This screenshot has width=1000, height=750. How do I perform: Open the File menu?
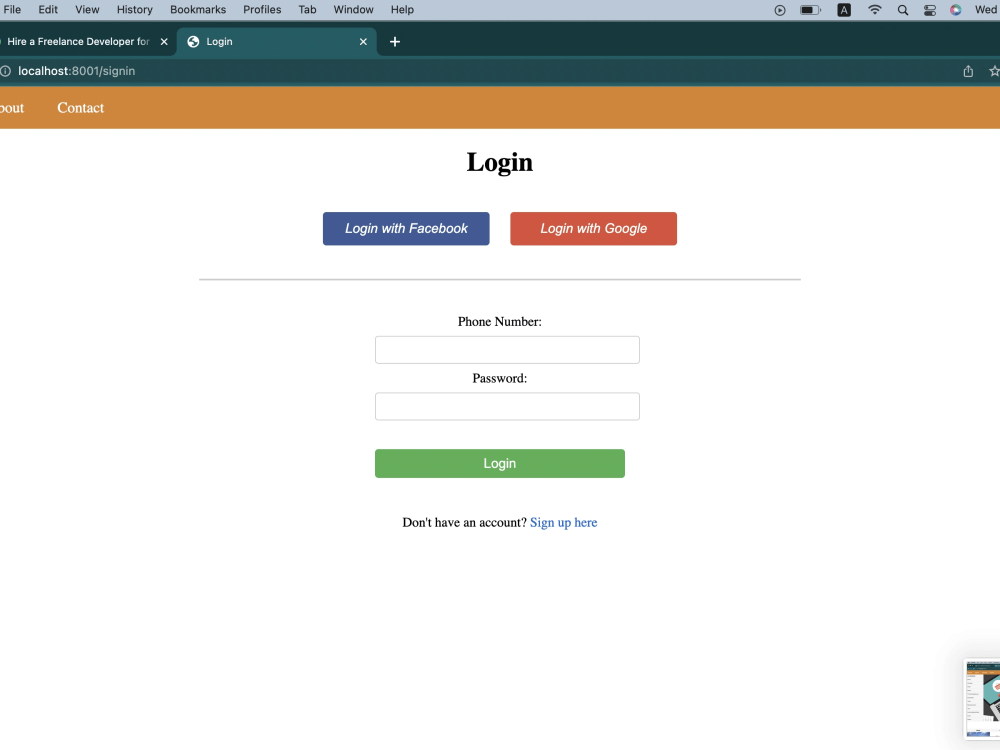pos(12,10)
